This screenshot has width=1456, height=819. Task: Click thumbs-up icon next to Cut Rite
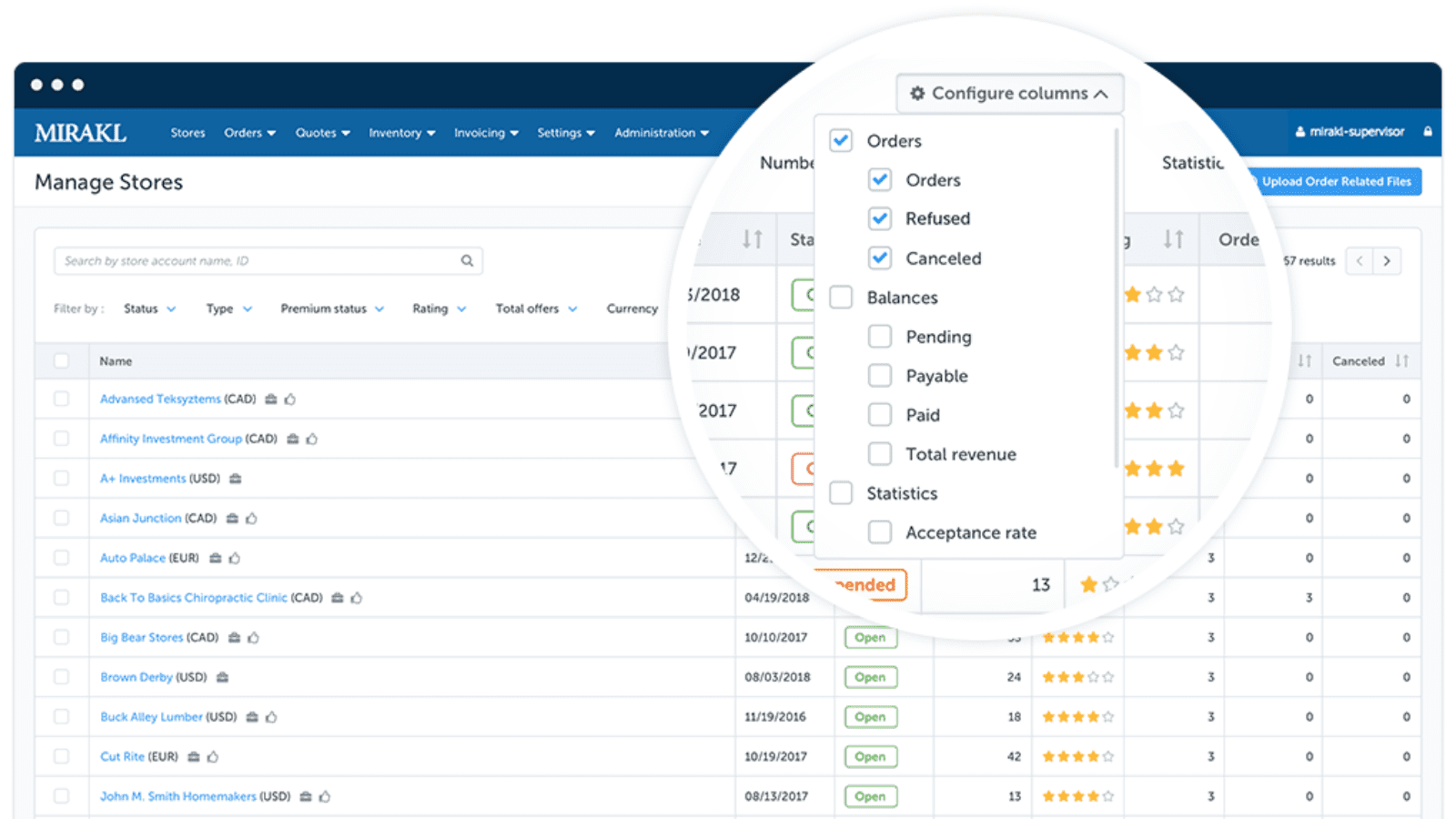[213, 757]
